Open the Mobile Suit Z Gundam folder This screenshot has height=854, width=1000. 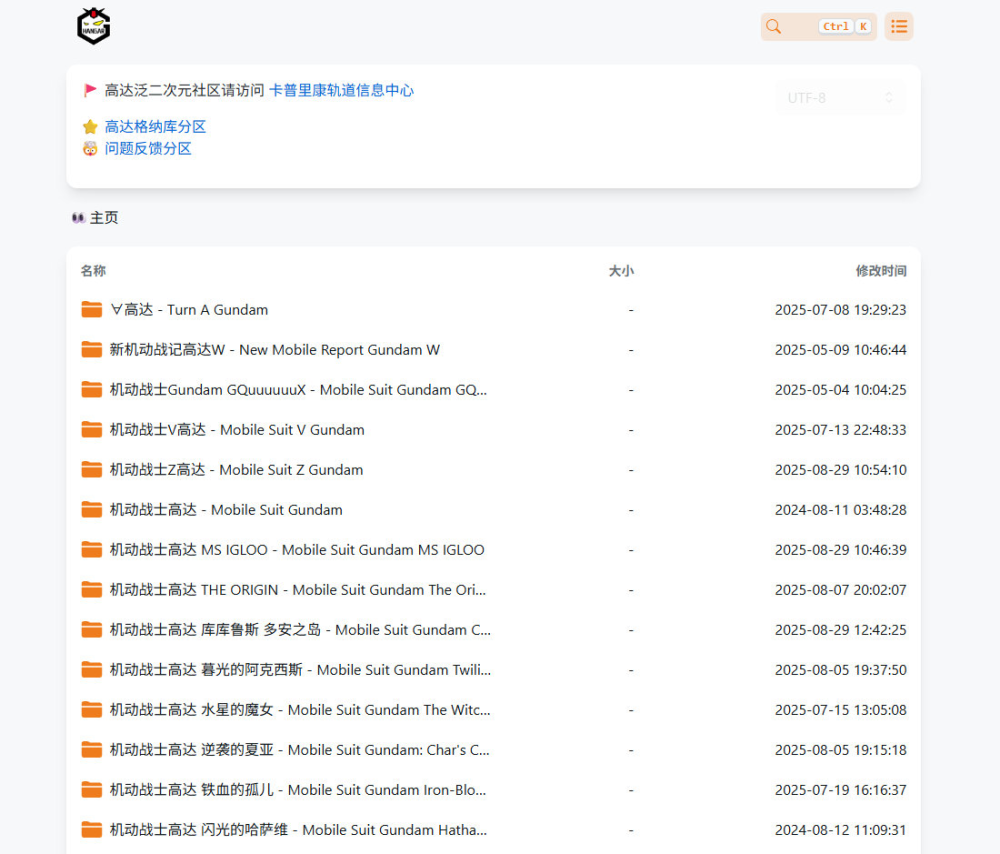click(x=236, y=470)
